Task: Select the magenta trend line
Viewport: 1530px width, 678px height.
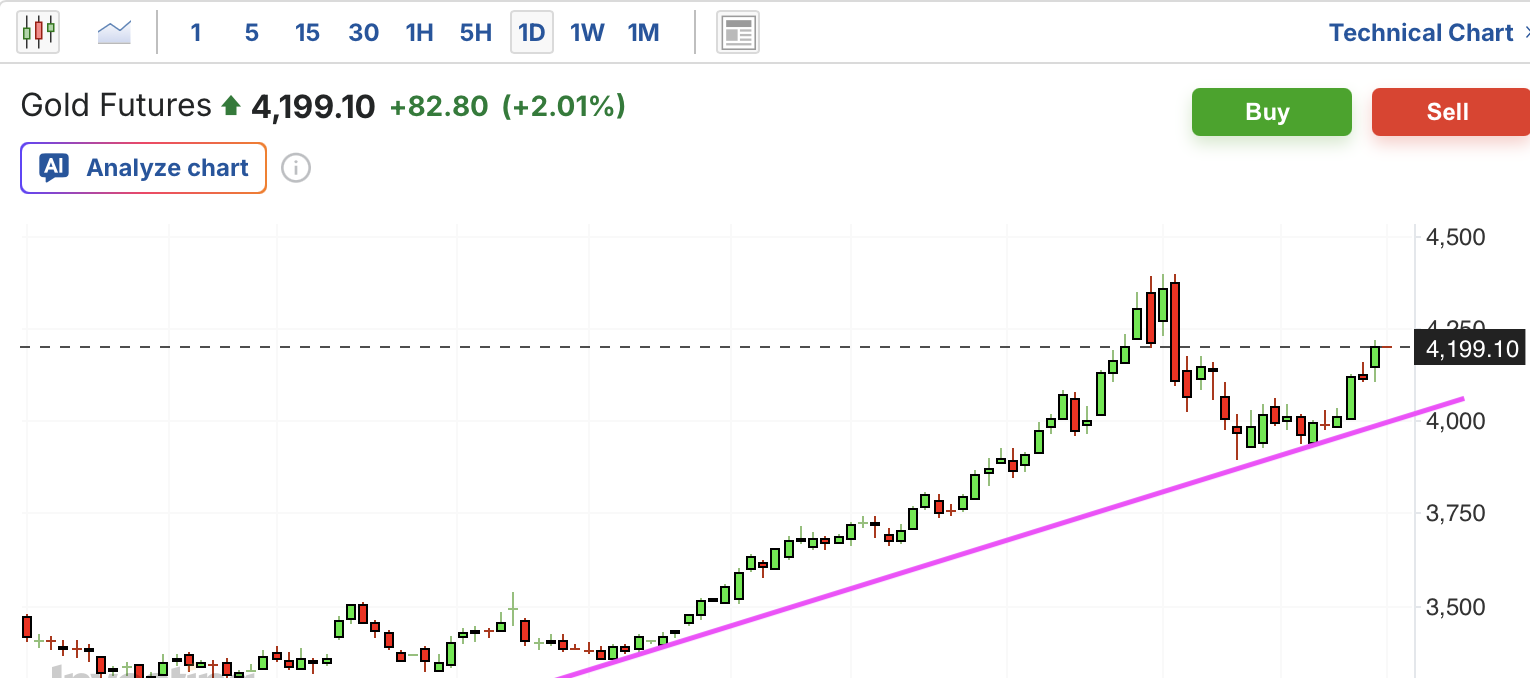Action: [1010, 537]
